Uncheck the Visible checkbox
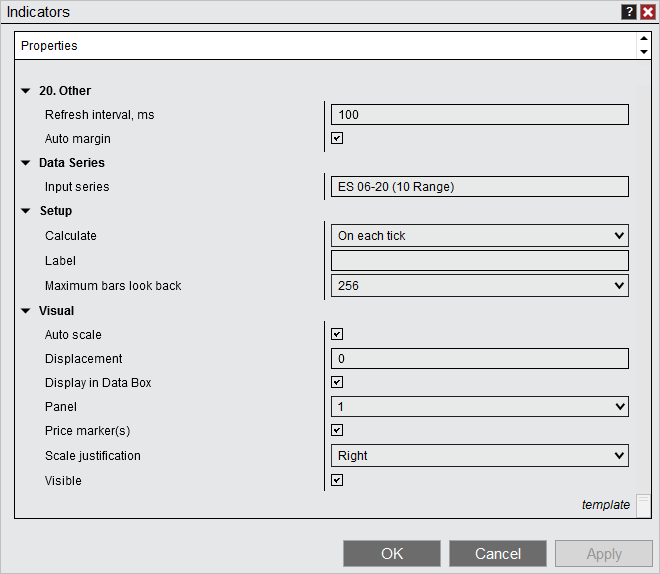This screenshot has width=660, height=574. (x=337, y=480)
